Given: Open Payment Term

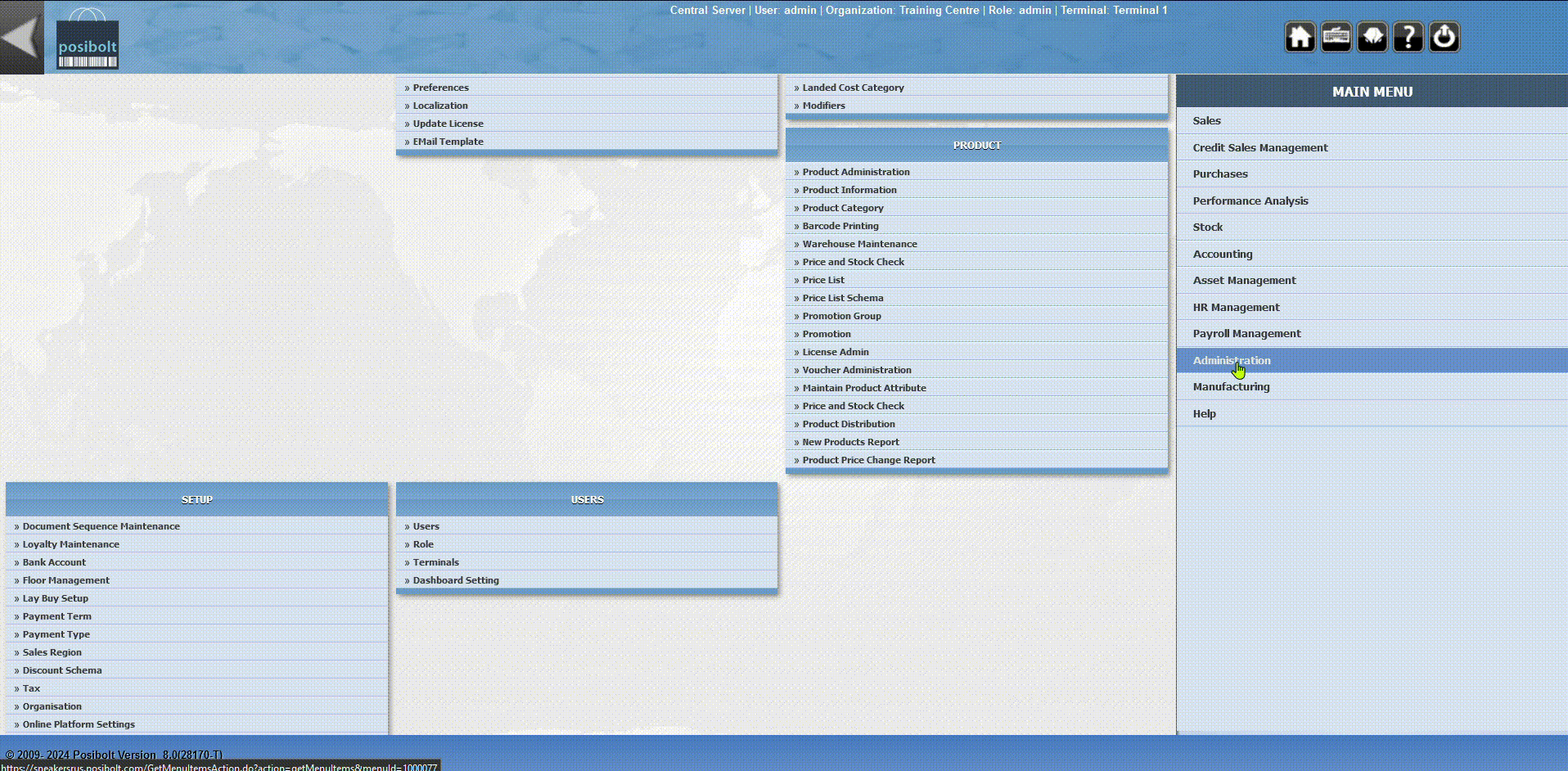Looking at the screenshot, I should (x=56, y=616).
